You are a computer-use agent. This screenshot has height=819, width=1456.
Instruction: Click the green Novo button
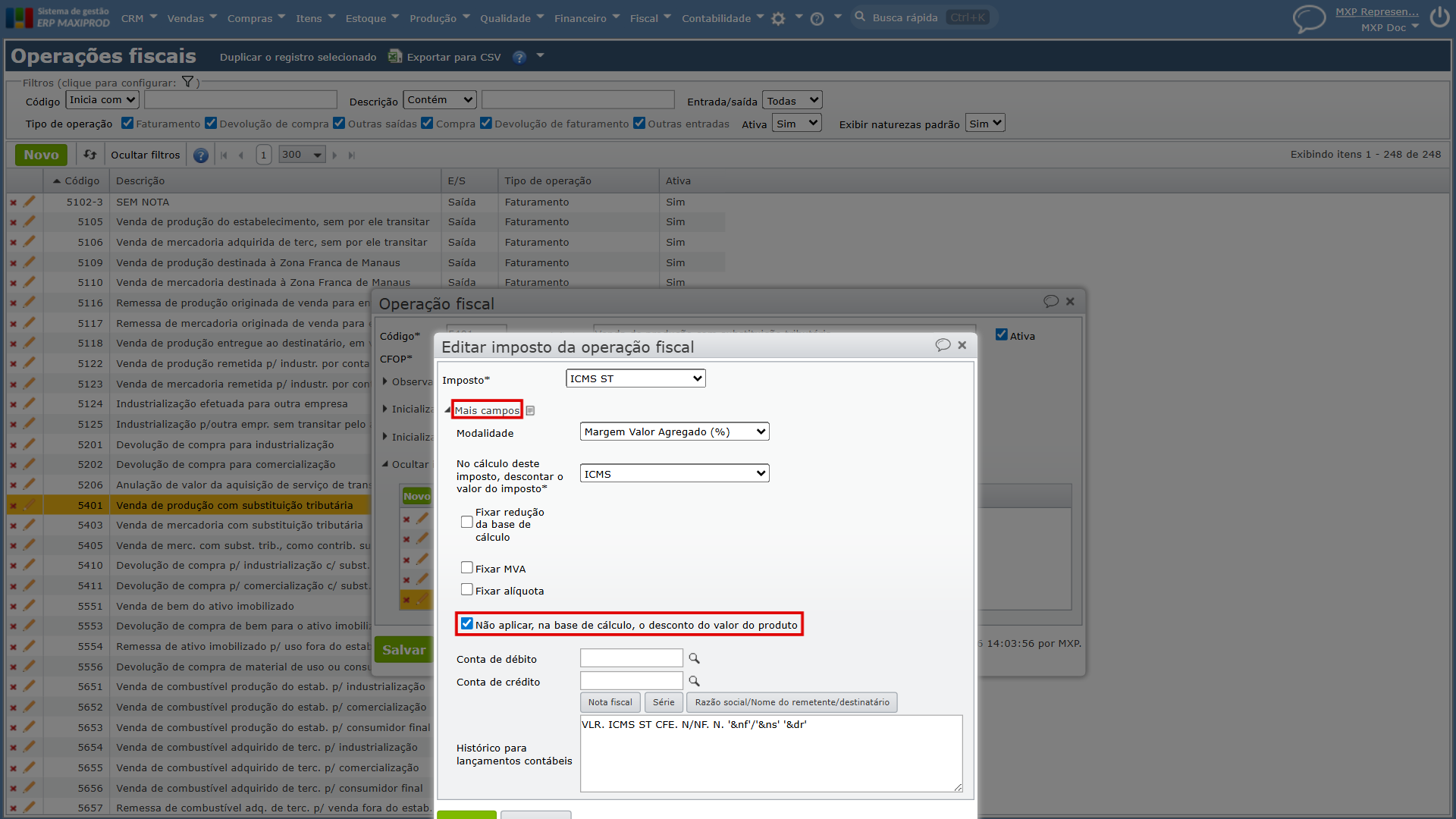coord(41,155)
